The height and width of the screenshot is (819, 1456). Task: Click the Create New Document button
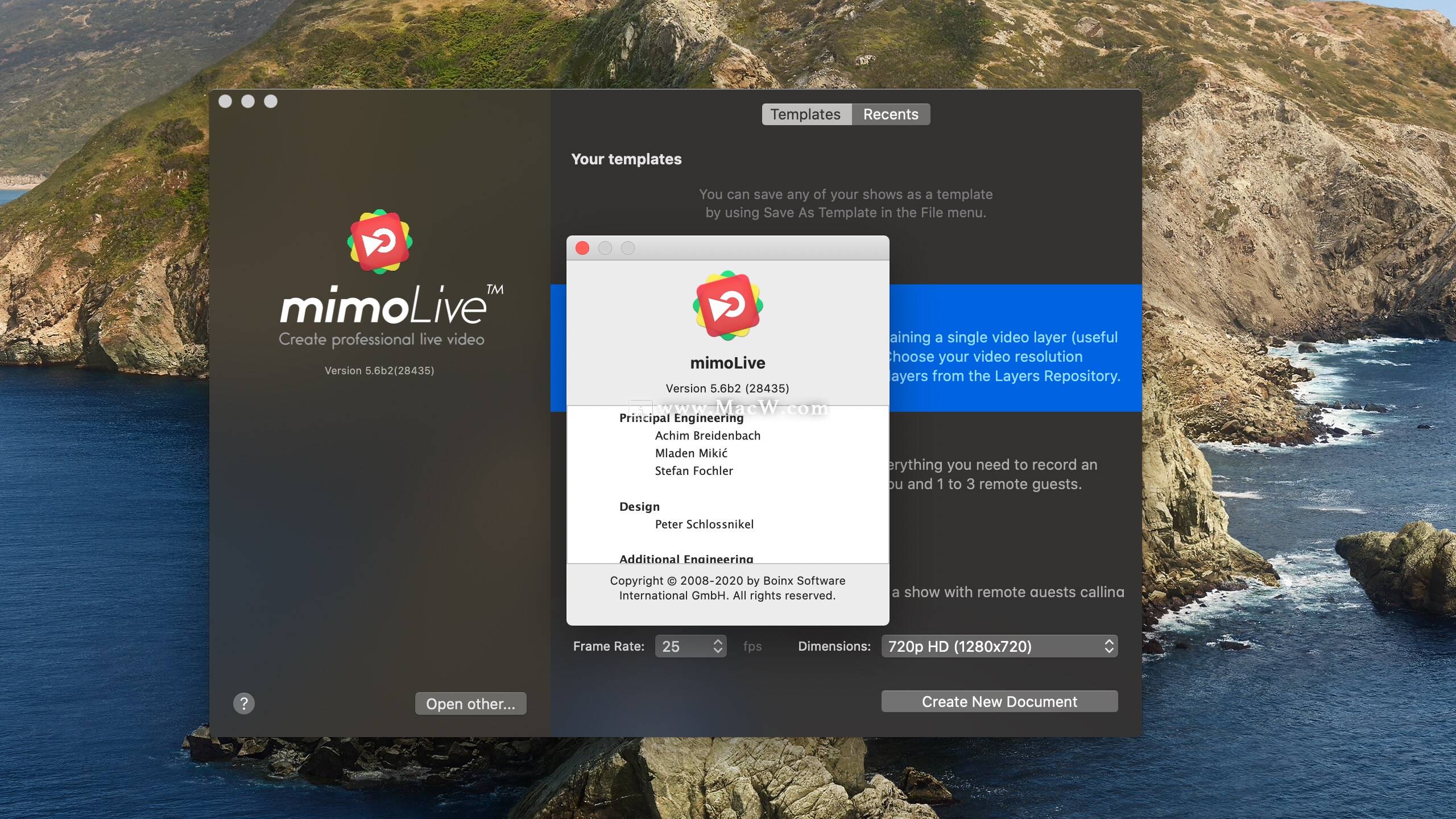pyautogui.click(x=998, y=701)
